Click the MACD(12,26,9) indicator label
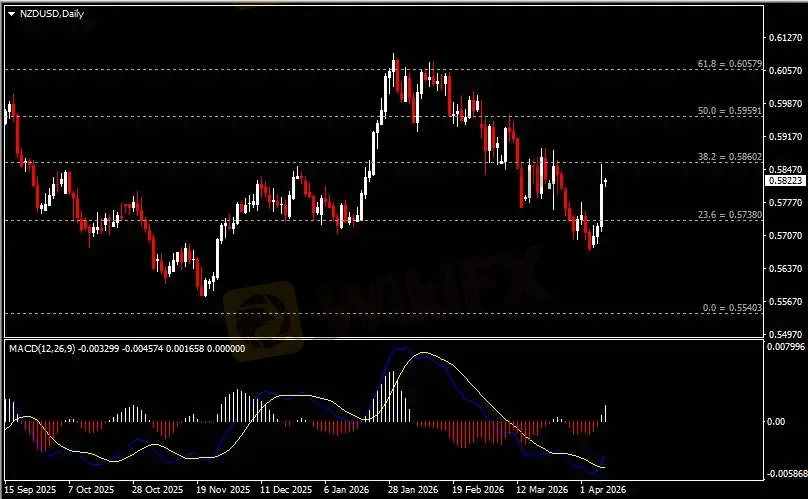This screenshot has height=499, width=808. (42, 348)
